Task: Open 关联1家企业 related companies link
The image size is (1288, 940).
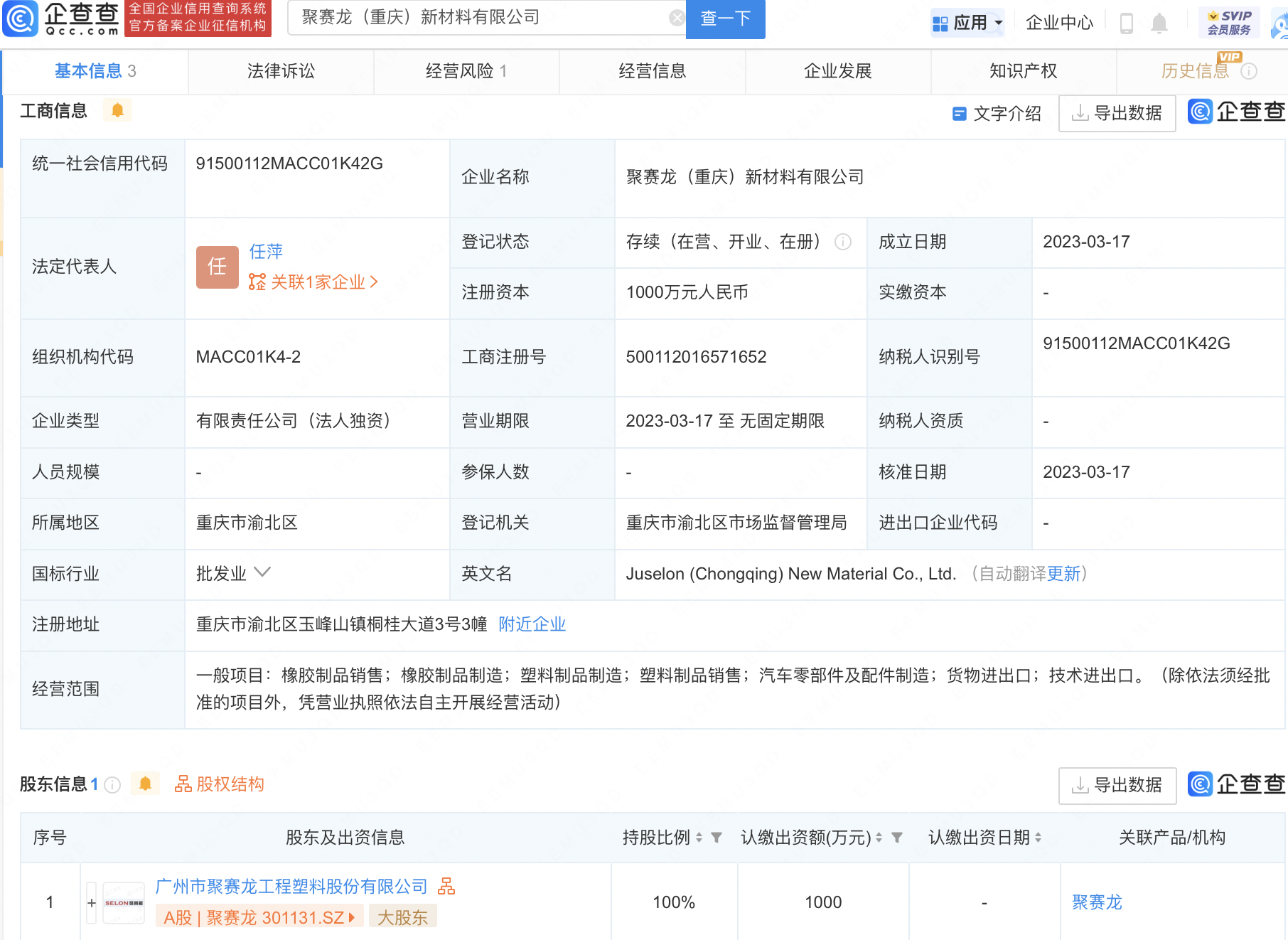Action: (x=313, y=282)
